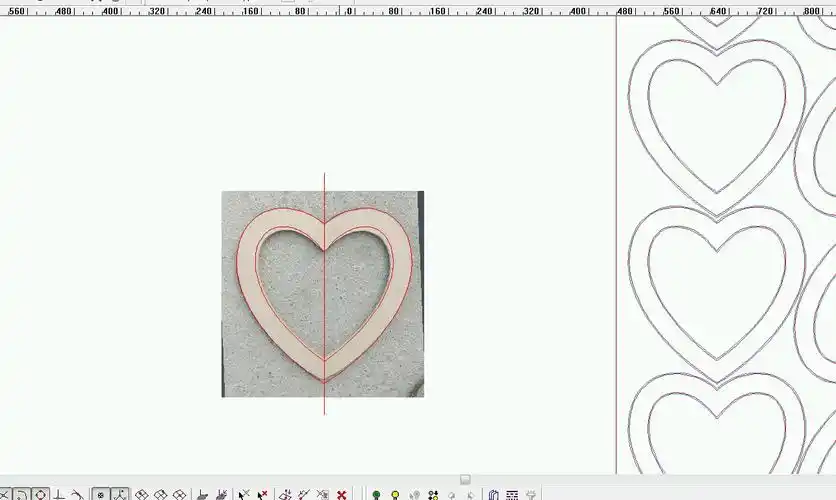Toggle the pressed Y-shaped node snap button
Screen dimensions: 836x500
pyautogui.click(x=119, y=494)
